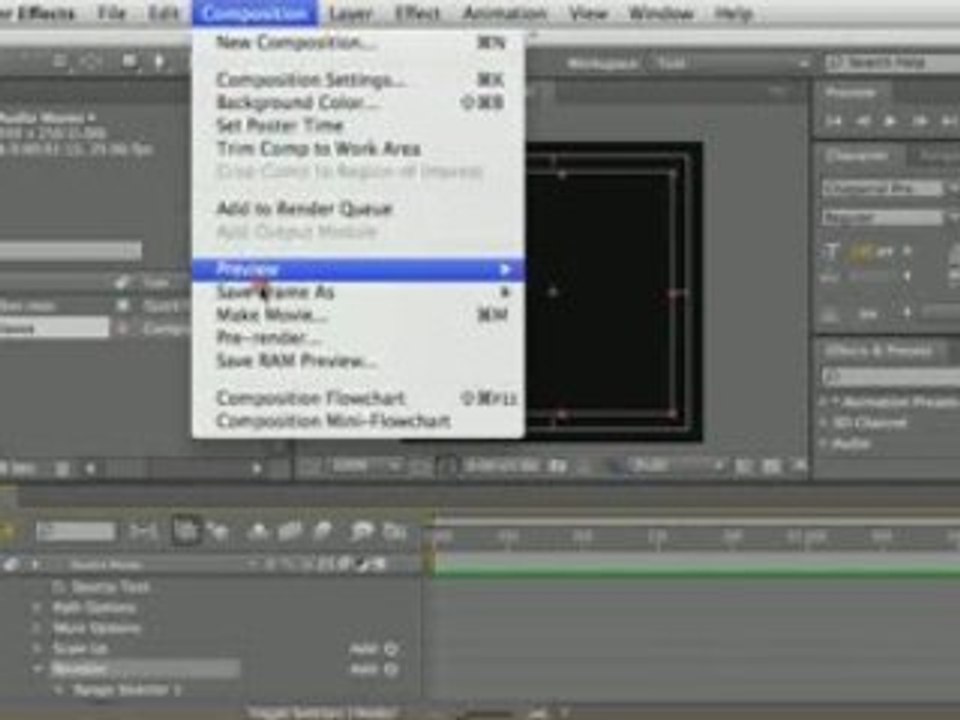Jump to last frame in Preview panel
Image resolution: width=960 pixels, height=720 pixels.
tap(948, 121)
